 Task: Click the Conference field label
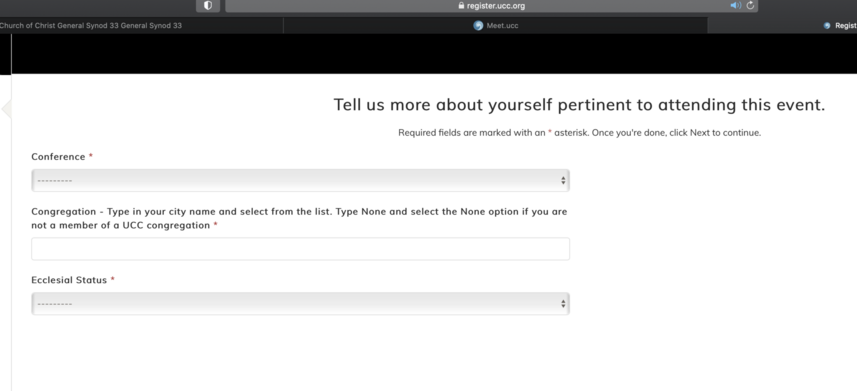58,156
